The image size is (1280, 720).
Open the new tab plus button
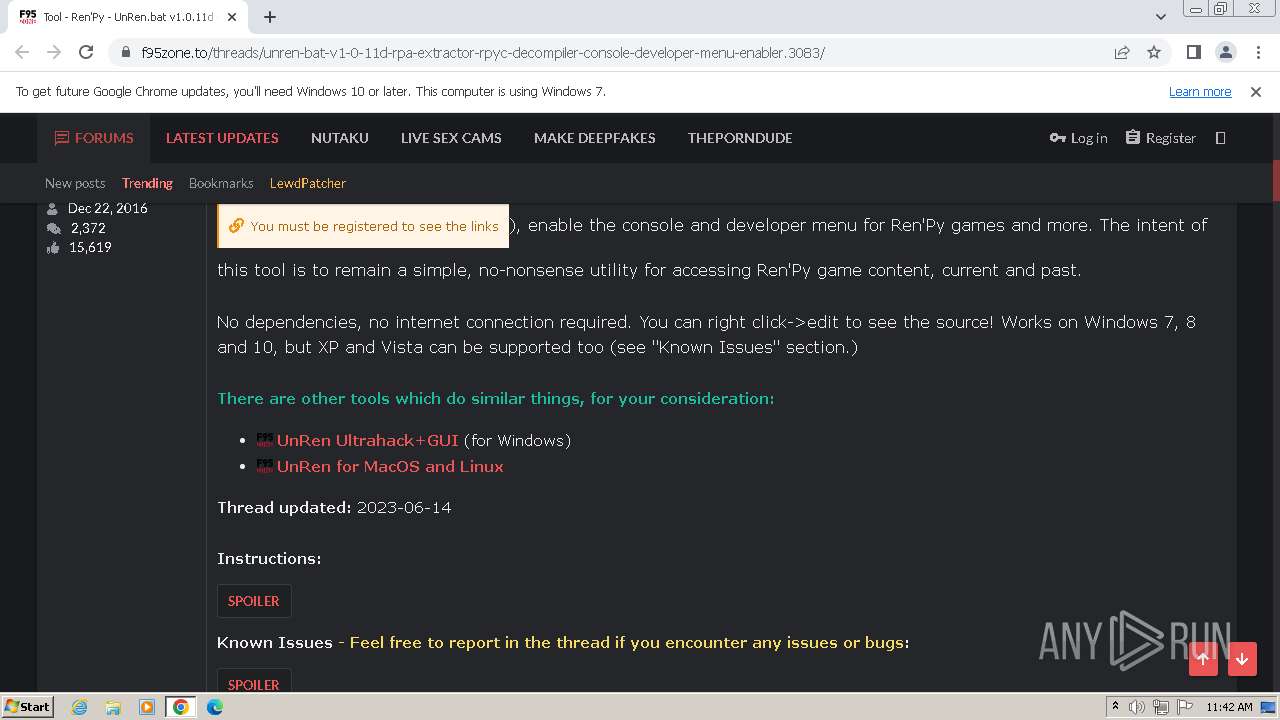pos(270,16)
